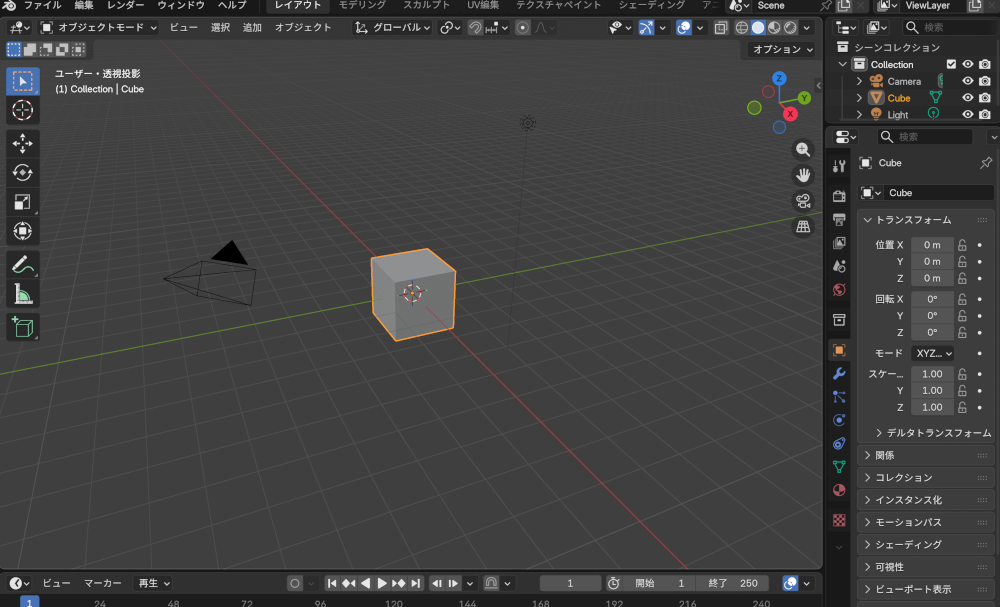
Task: Open the Physics properties tab
Action: (x=838, y=418)
